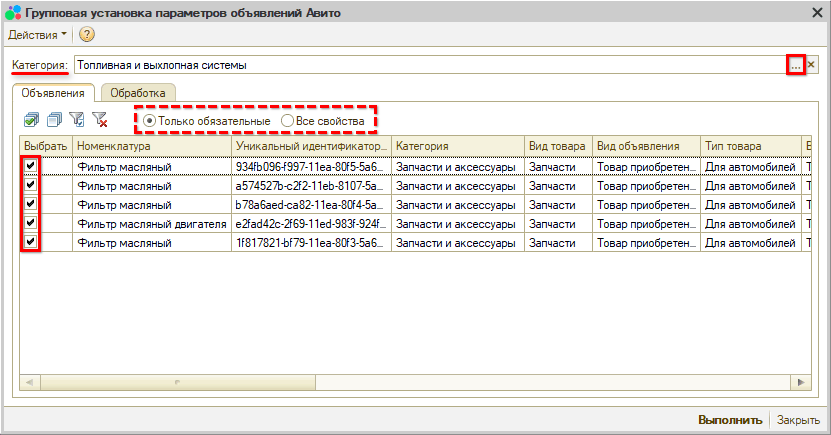This screenshot has width=831, height=435.
Task: Click the clear filter icon with red X
Action: point(100,120)
